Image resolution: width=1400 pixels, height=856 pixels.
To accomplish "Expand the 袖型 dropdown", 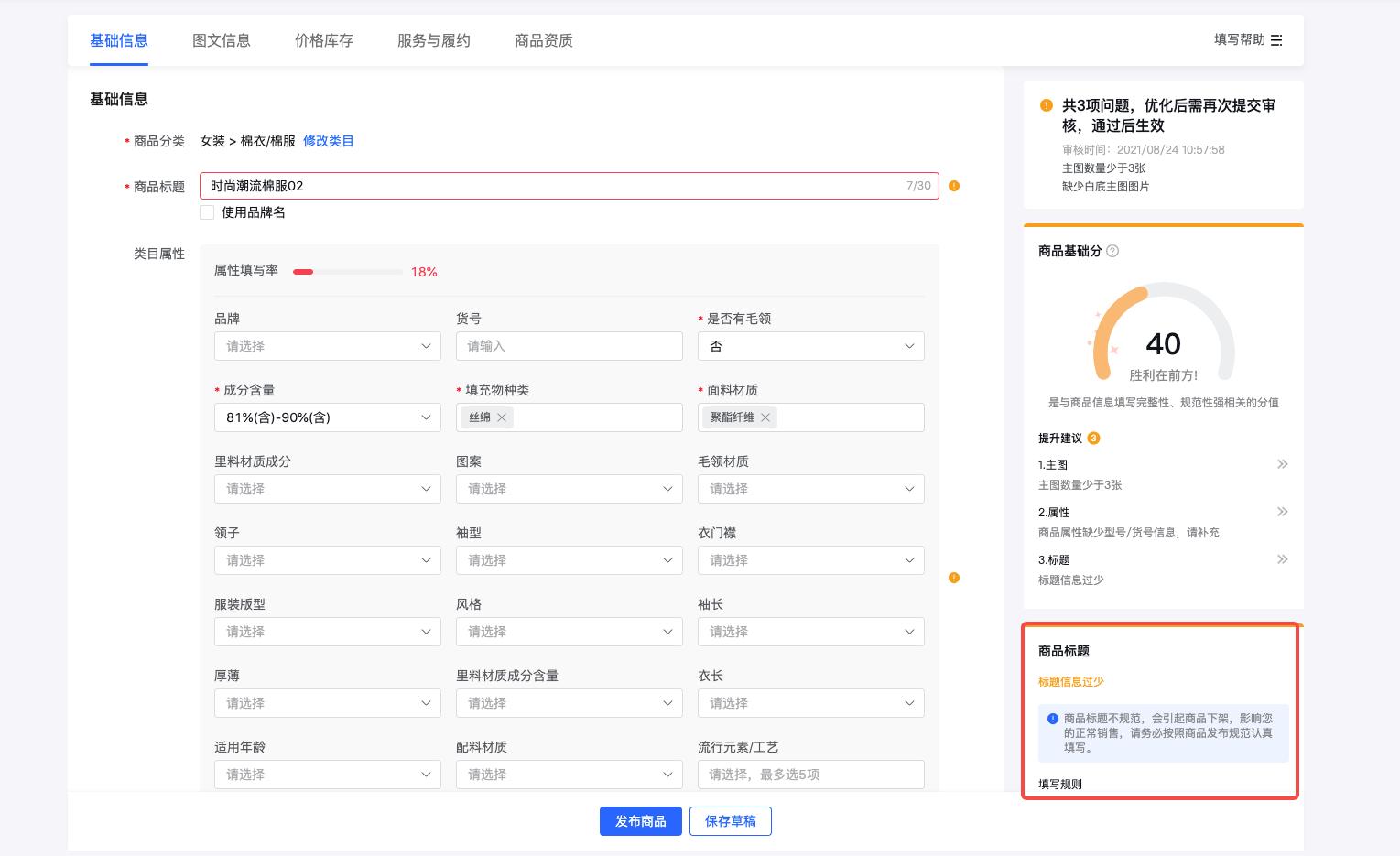I will tap(569, 560).
